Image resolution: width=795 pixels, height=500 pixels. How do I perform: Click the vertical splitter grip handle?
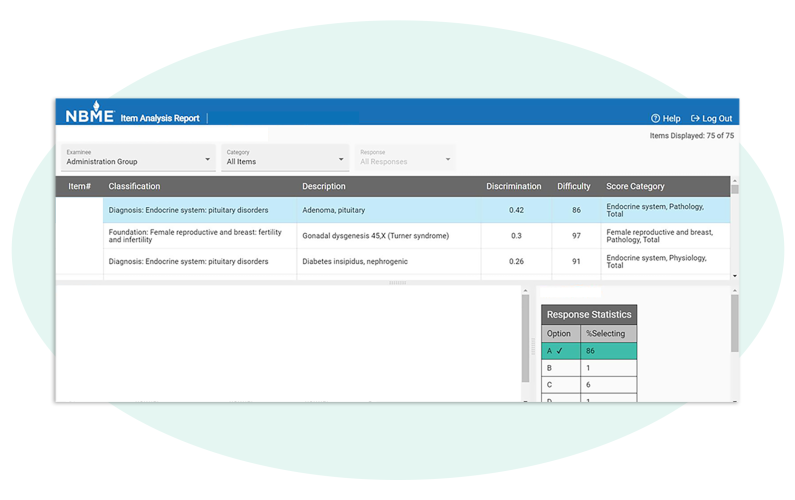(532, 346)
